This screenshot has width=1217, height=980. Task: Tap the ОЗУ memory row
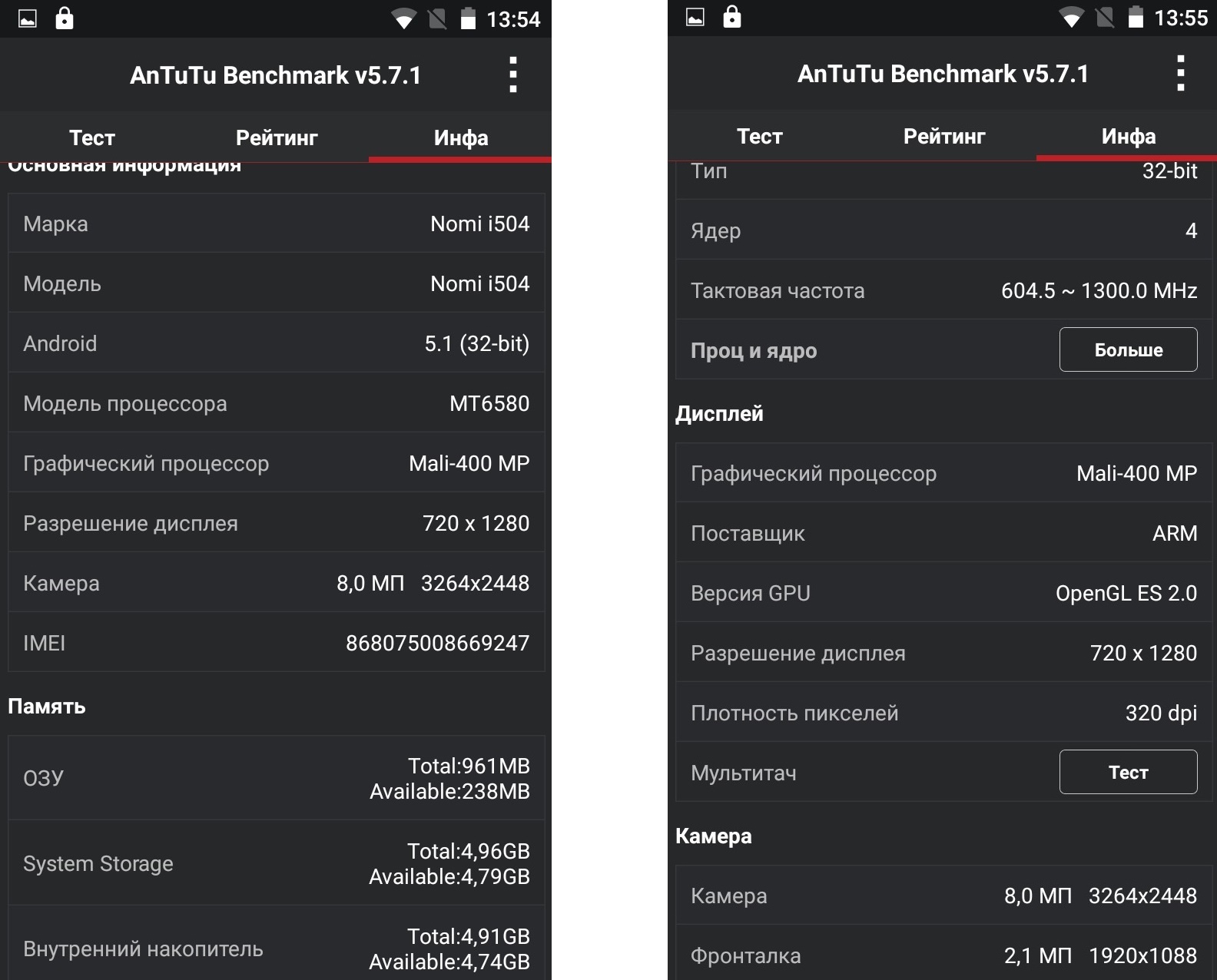(277, 778)
